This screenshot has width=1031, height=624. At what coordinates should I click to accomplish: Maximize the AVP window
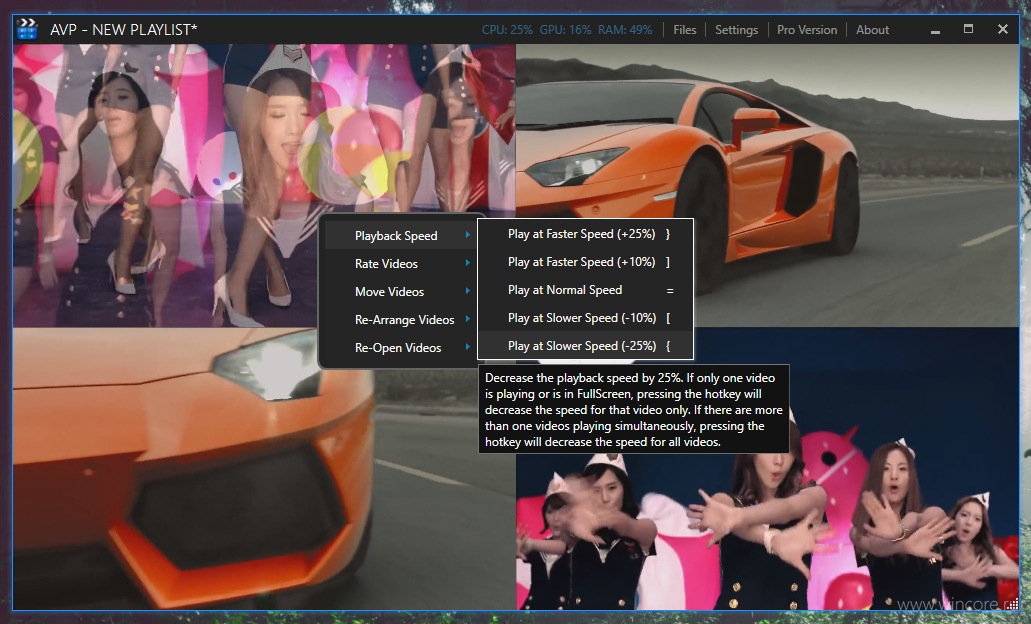(968, 29)
